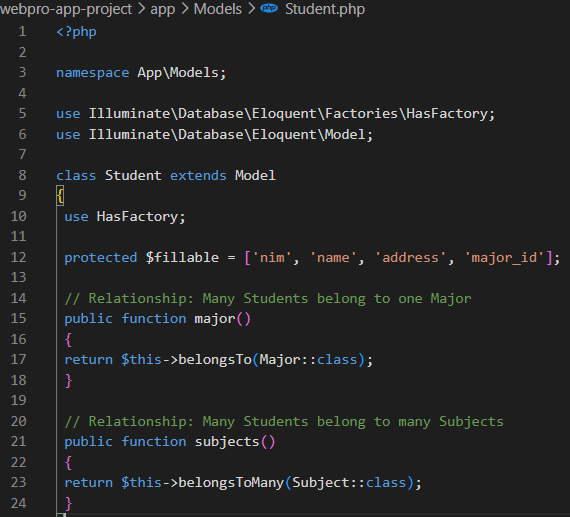Click HasFactory trait on line 10
The height and width of the screenshot is (517, 570).
pos(137,217)
